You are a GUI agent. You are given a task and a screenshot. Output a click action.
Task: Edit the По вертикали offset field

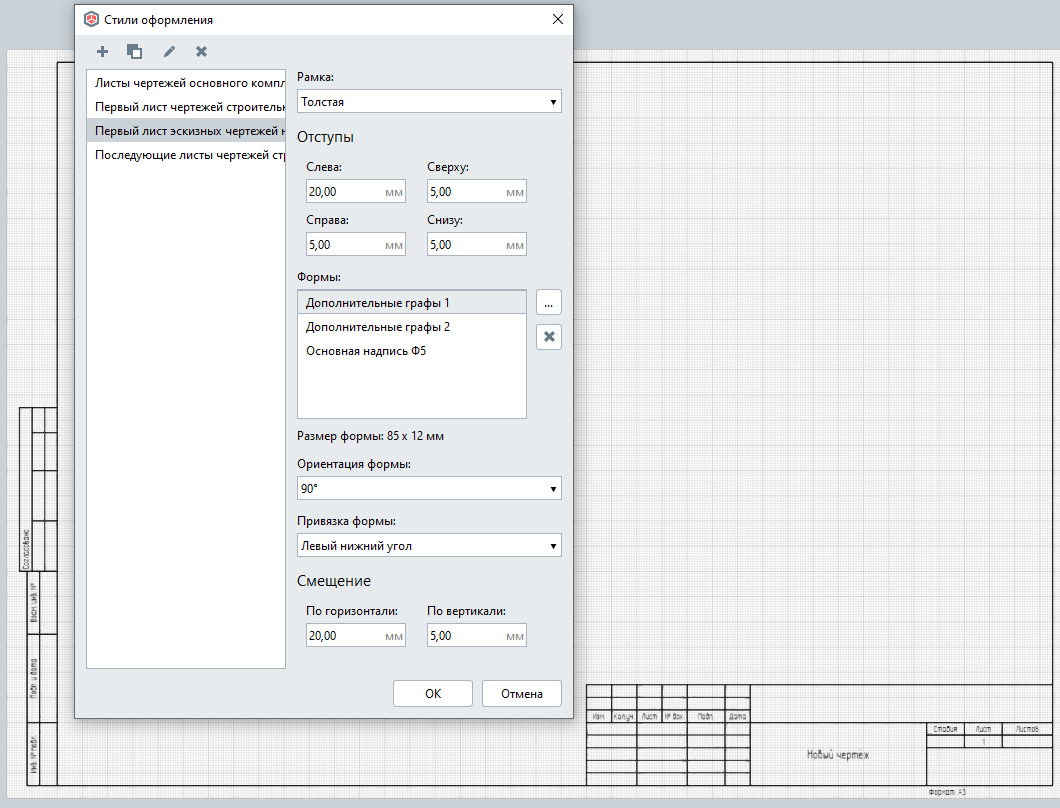point(477,636)
